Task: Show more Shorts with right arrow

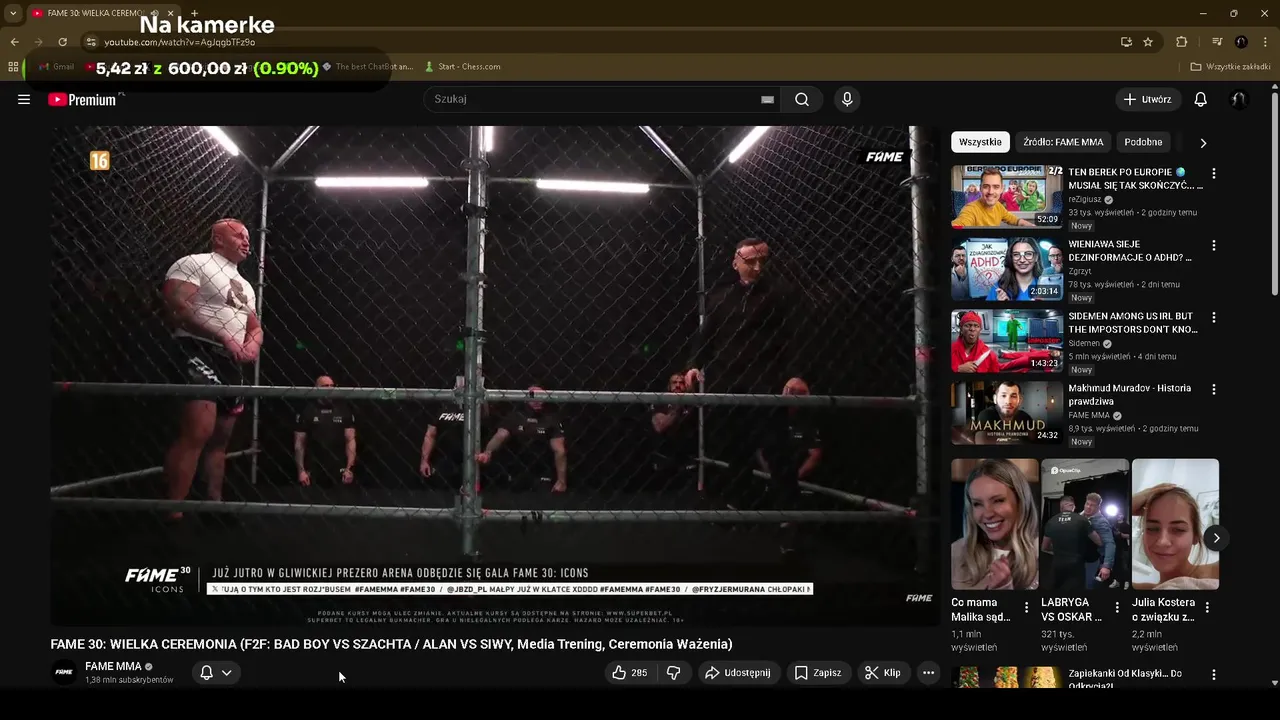Action: pyautogui.click(x=1216, y=538)
